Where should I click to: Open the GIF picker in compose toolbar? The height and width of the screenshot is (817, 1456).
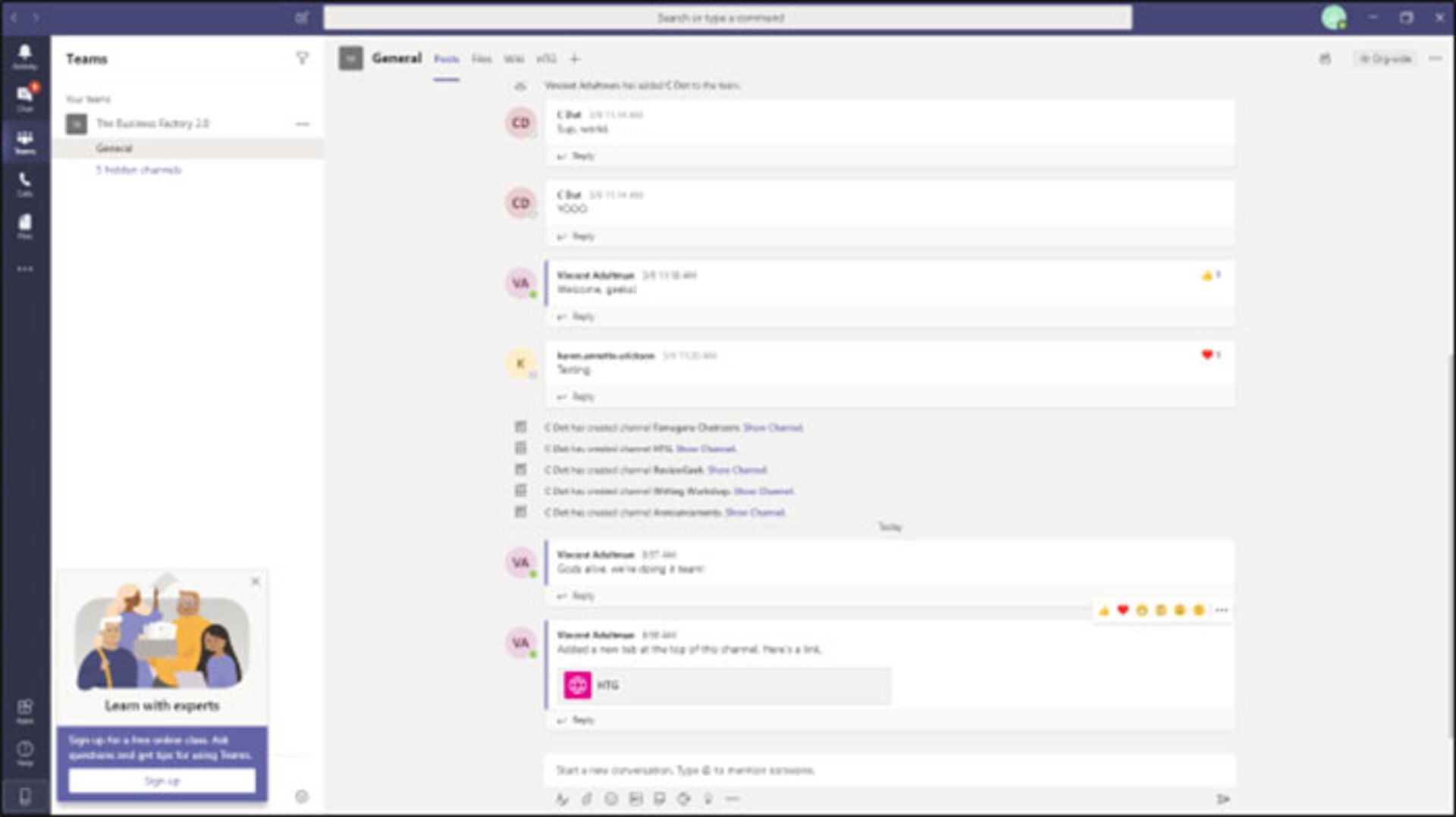click(635, 799)
